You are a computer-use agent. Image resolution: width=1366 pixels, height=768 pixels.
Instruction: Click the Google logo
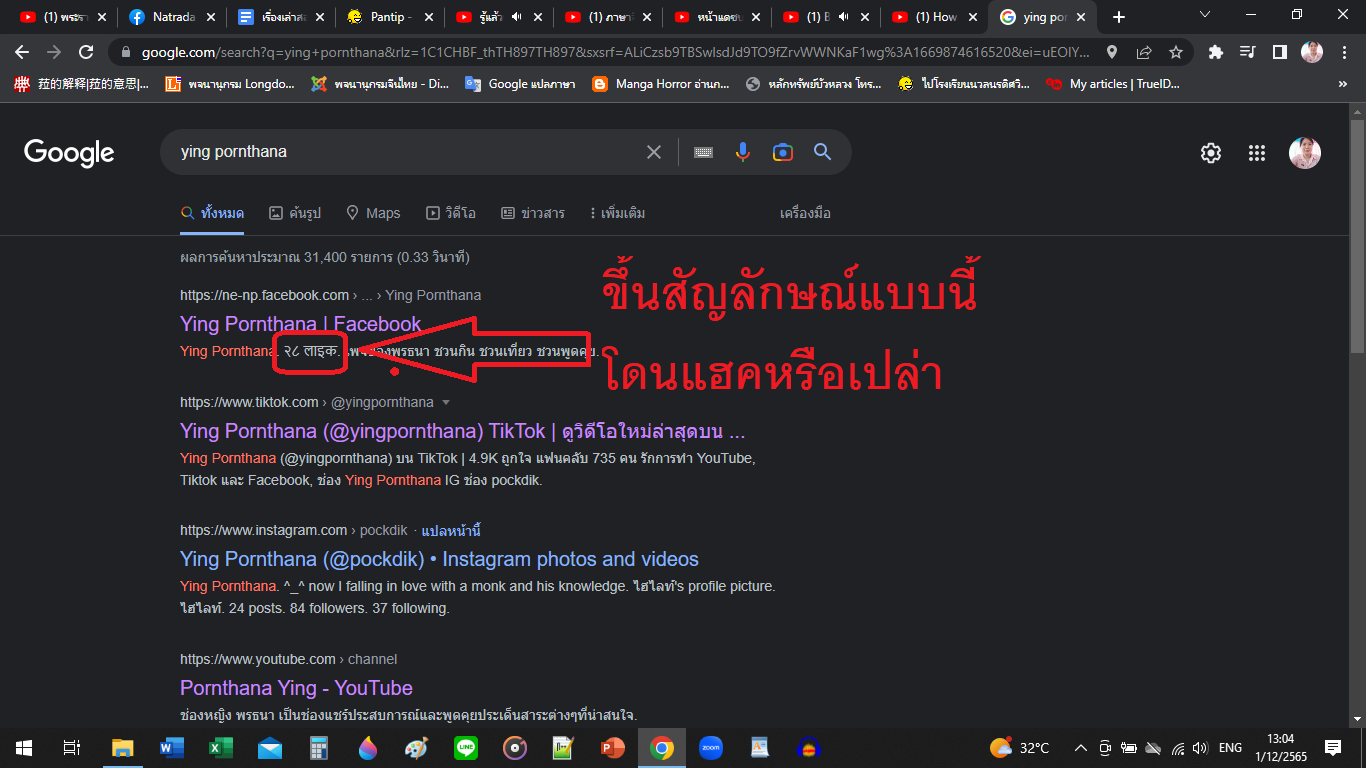click(x=69, y=153)
